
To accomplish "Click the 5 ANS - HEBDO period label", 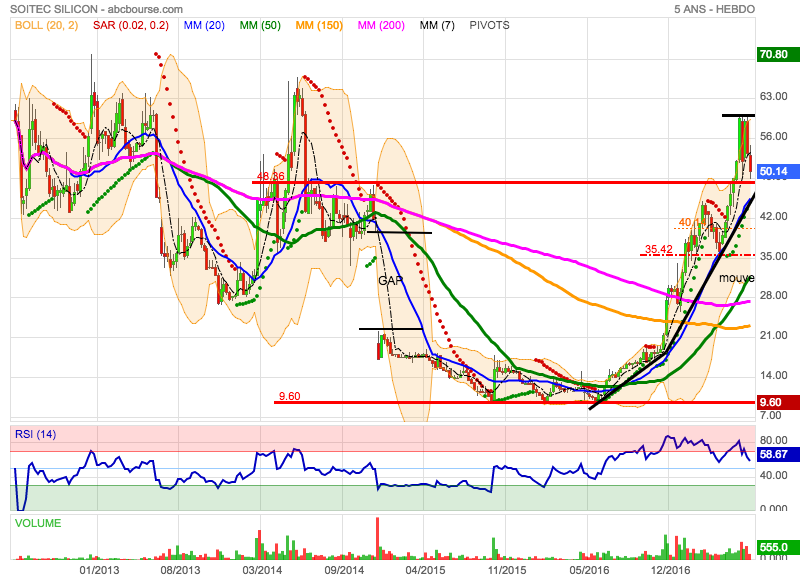I will [744, 9].
